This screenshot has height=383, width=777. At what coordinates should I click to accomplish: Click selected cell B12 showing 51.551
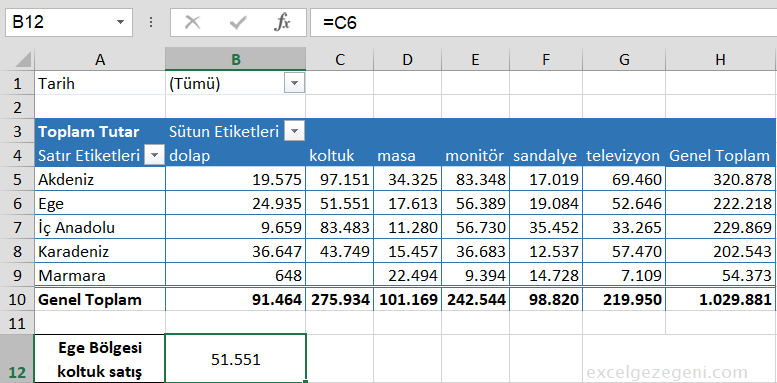click(x=236, y=359)
